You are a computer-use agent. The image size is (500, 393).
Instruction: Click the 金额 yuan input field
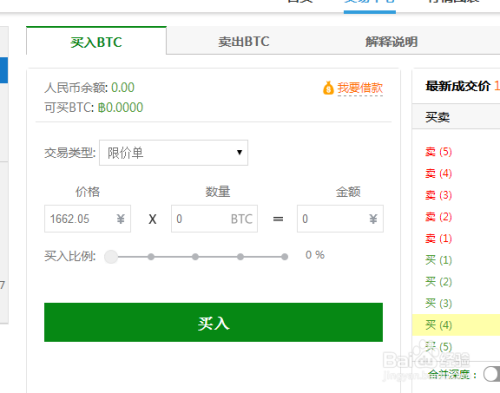(340, 219)
